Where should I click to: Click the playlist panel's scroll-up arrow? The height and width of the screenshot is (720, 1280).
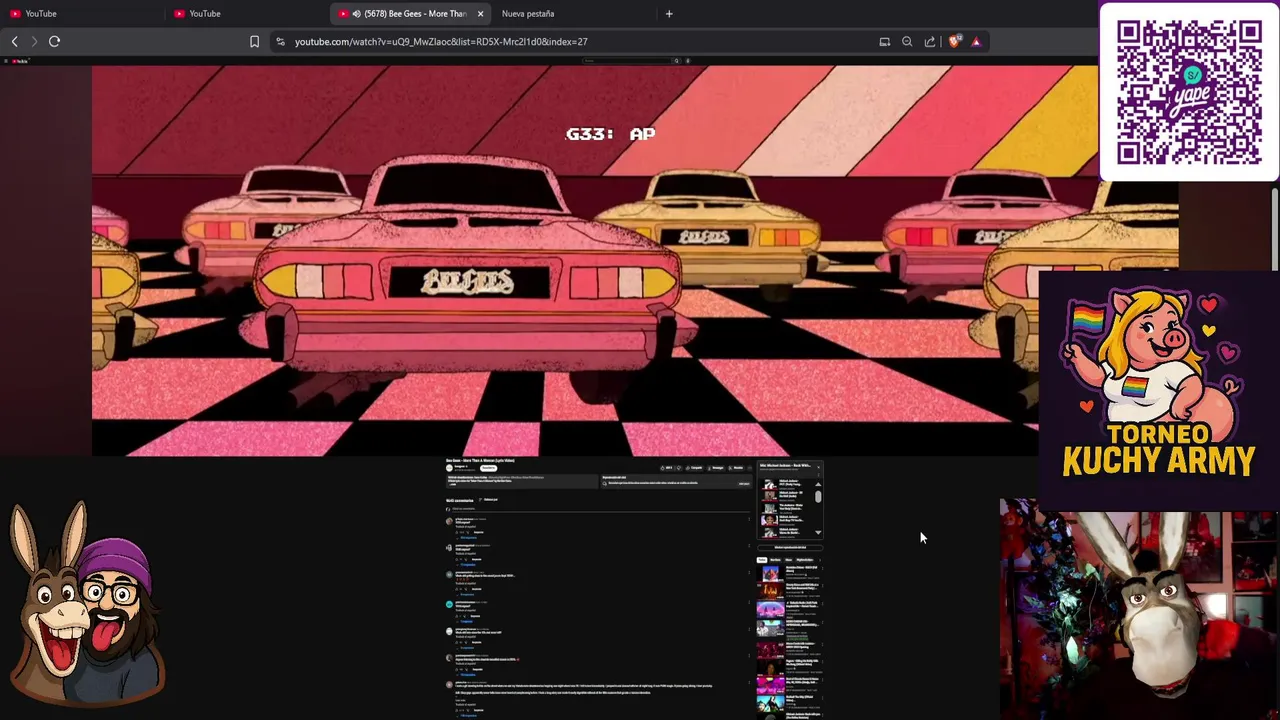[818, 484]
